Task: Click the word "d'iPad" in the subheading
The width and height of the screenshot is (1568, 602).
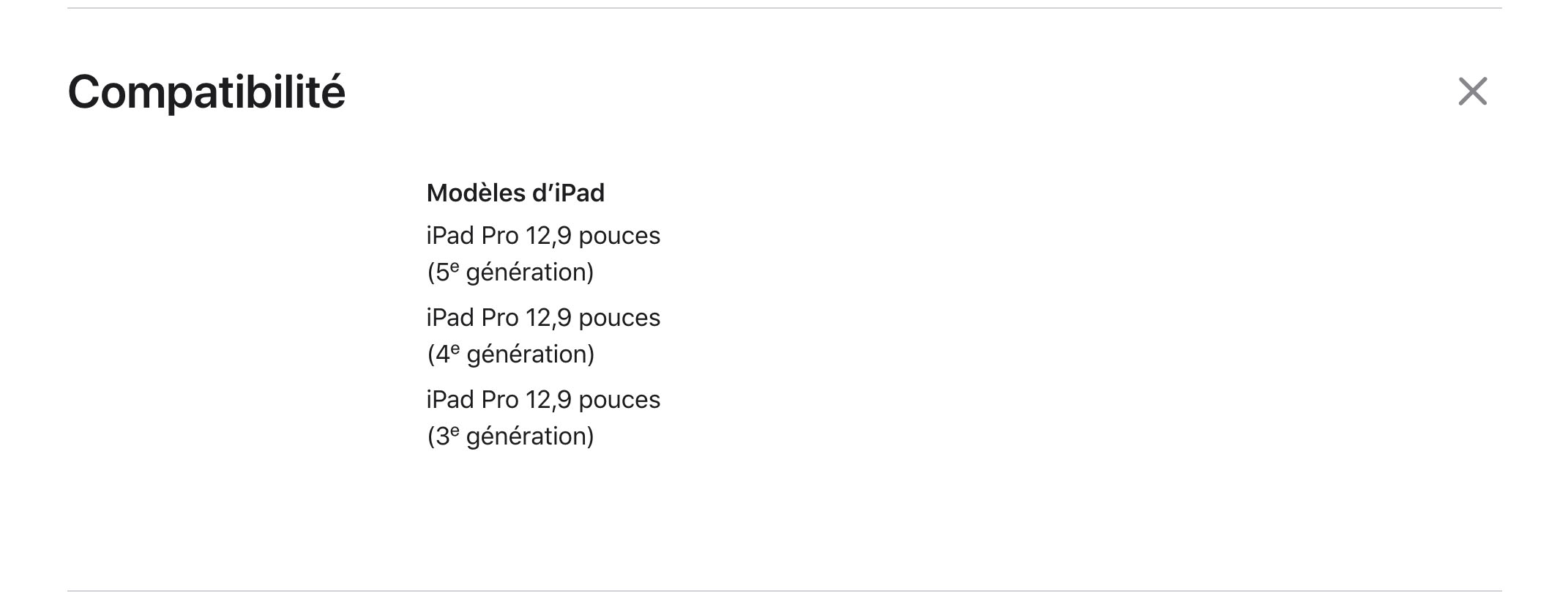Action: [x=567, y=193]
